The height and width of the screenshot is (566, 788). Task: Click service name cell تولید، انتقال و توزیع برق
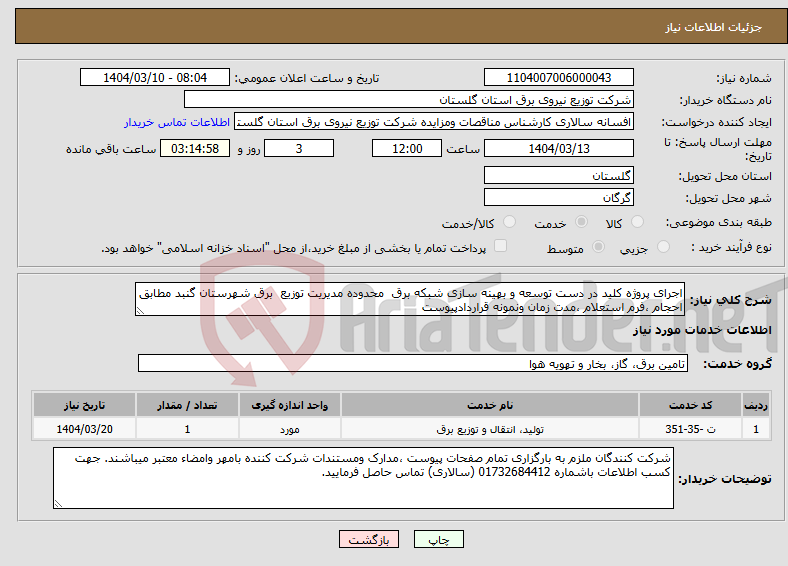(x=490, y=429)
